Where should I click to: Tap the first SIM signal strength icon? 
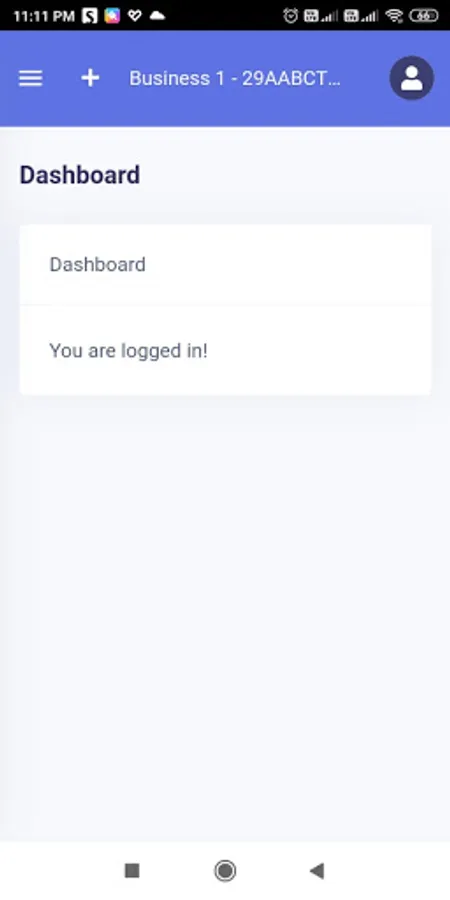pos(320,15)
